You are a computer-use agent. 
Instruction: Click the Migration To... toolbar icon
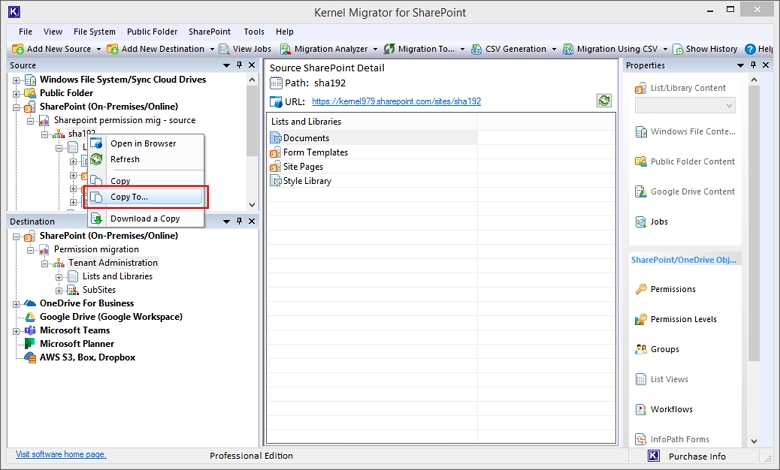click(x=389, y=49)
